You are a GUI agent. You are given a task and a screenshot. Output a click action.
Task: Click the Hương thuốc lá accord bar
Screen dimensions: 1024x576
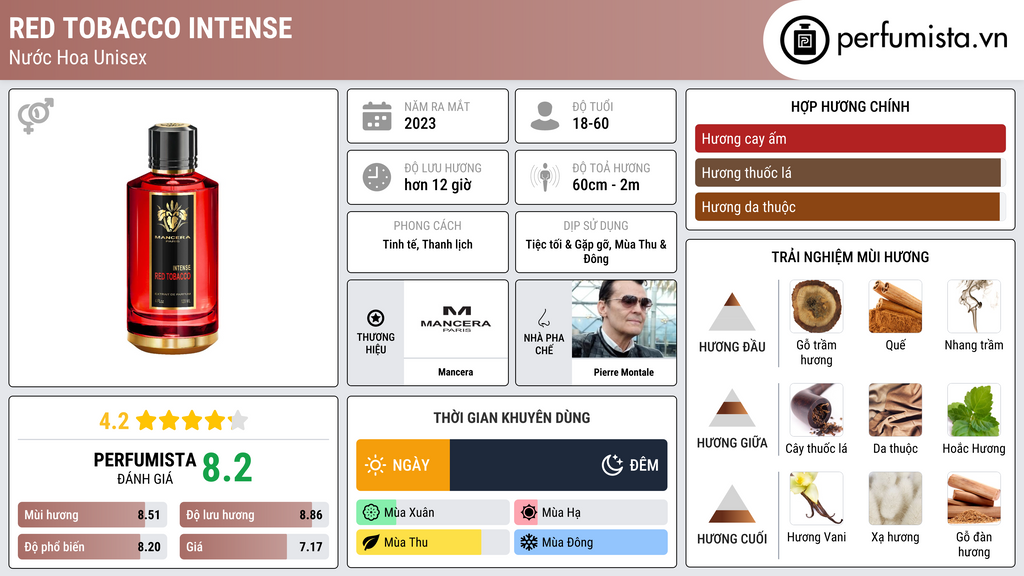(848, 172)
